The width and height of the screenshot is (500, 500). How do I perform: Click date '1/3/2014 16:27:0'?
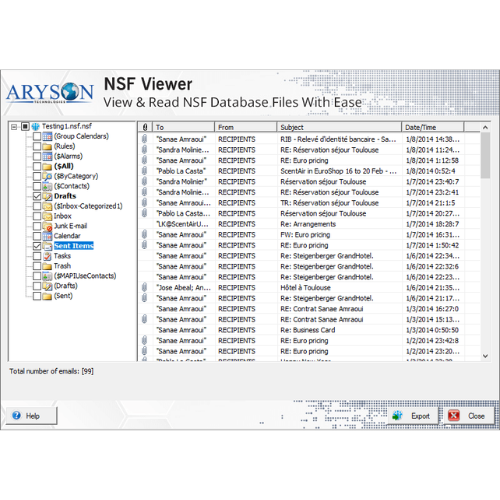tap(432, 309)
